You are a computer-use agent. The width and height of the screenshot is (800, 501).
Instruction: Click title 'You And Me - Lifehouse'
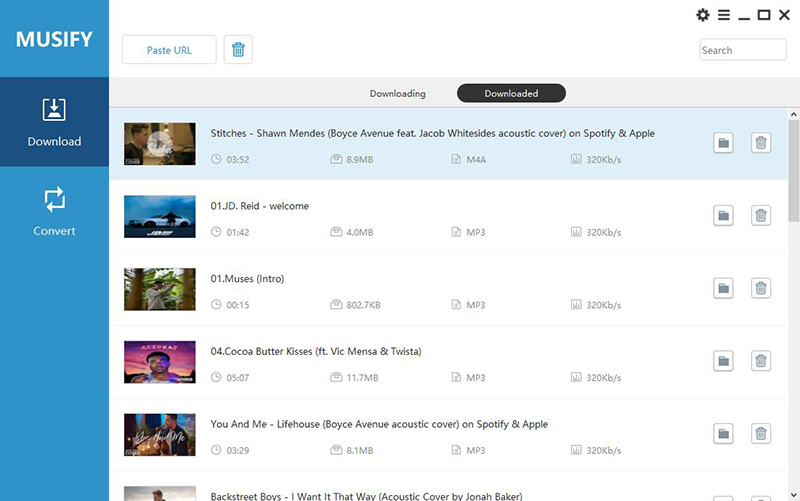(x=379, y=424)
